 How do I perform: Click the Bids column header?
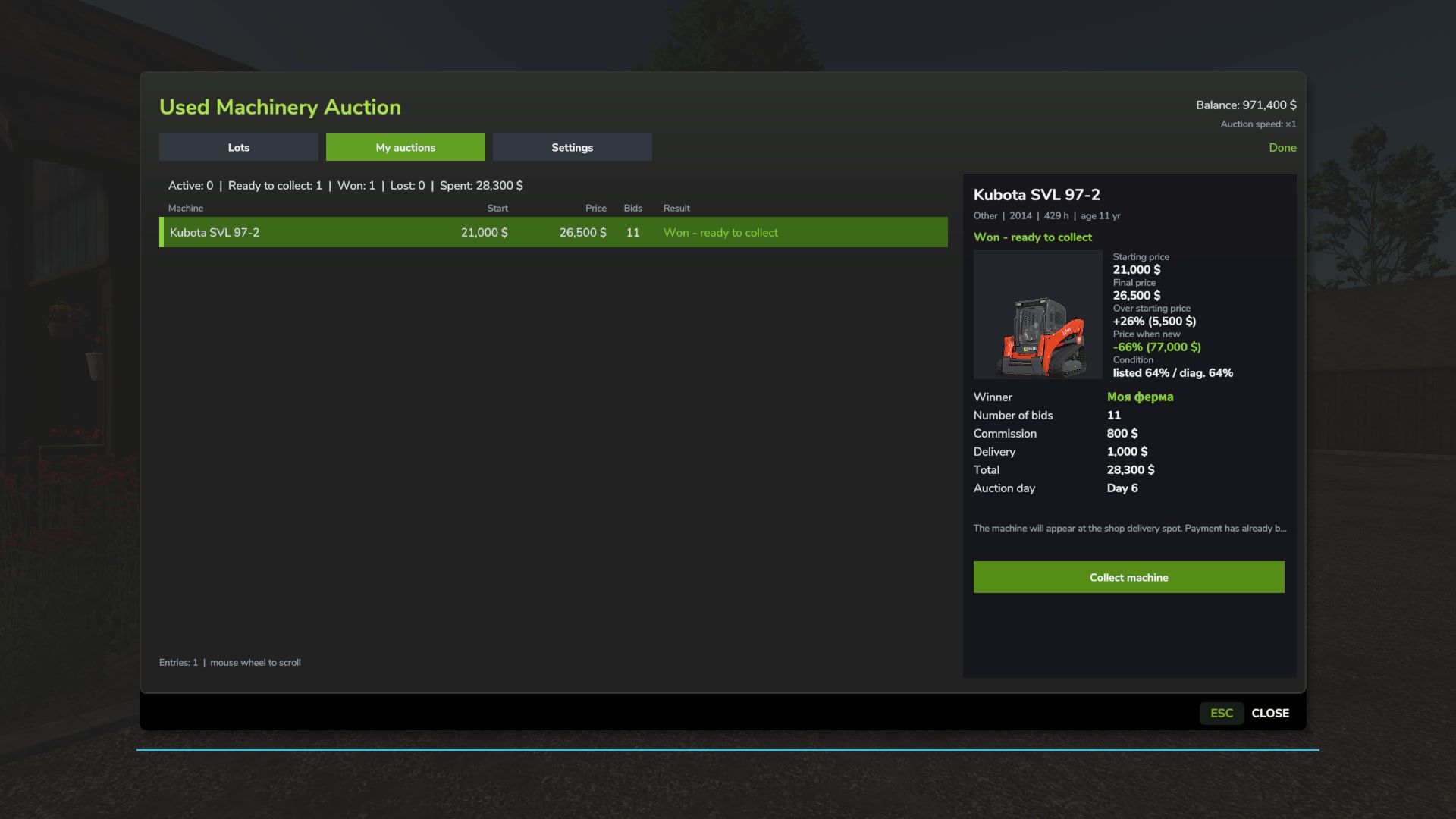632,208
